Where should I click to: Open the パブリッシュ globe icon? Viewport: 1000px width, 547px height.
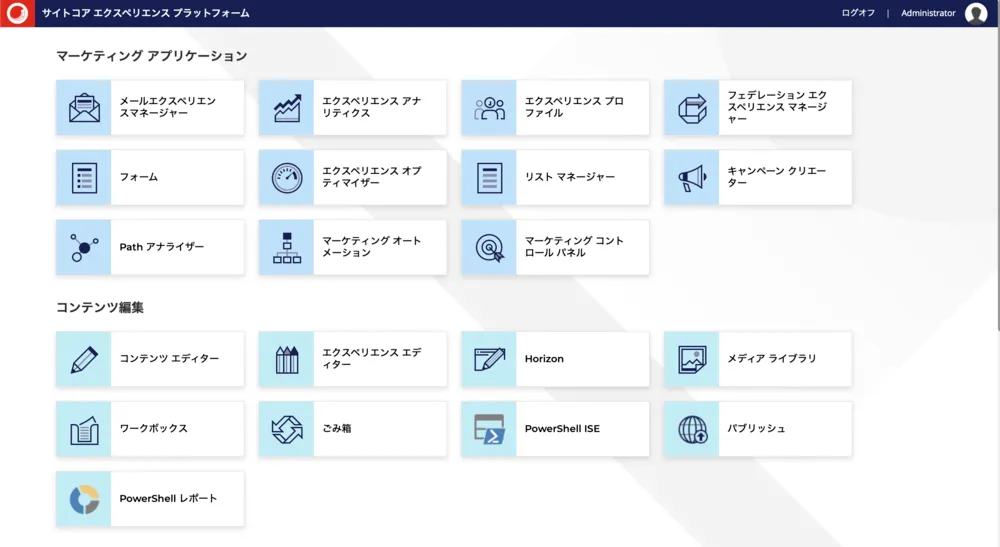pos(692,429)
